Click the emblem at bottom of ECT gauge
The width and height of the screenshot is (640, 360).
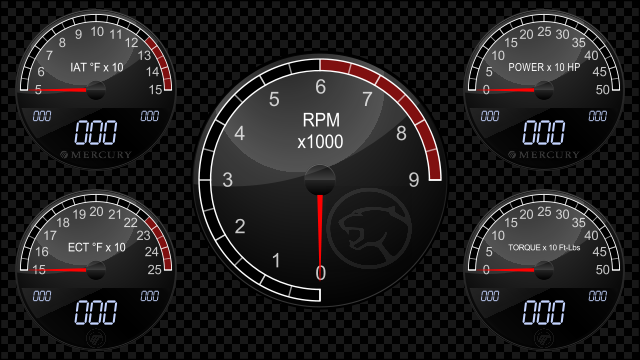click(96, 337)
